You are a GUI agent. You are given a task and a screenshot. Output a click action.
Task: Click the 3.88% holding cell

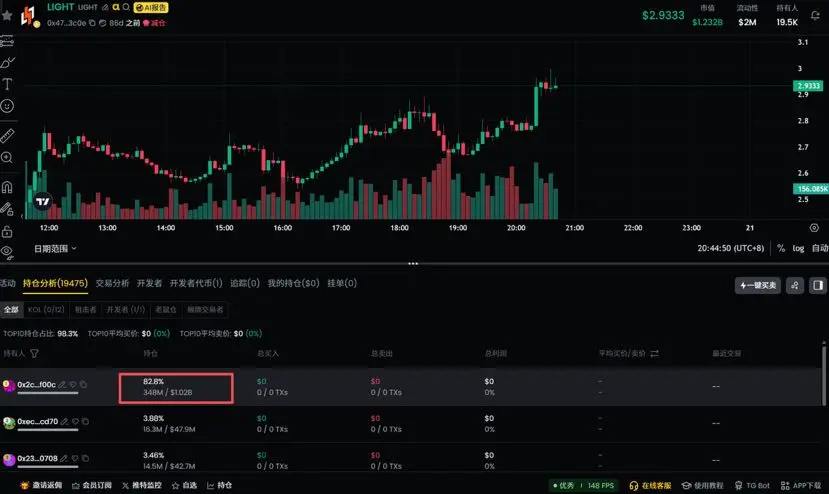[169, 424]
